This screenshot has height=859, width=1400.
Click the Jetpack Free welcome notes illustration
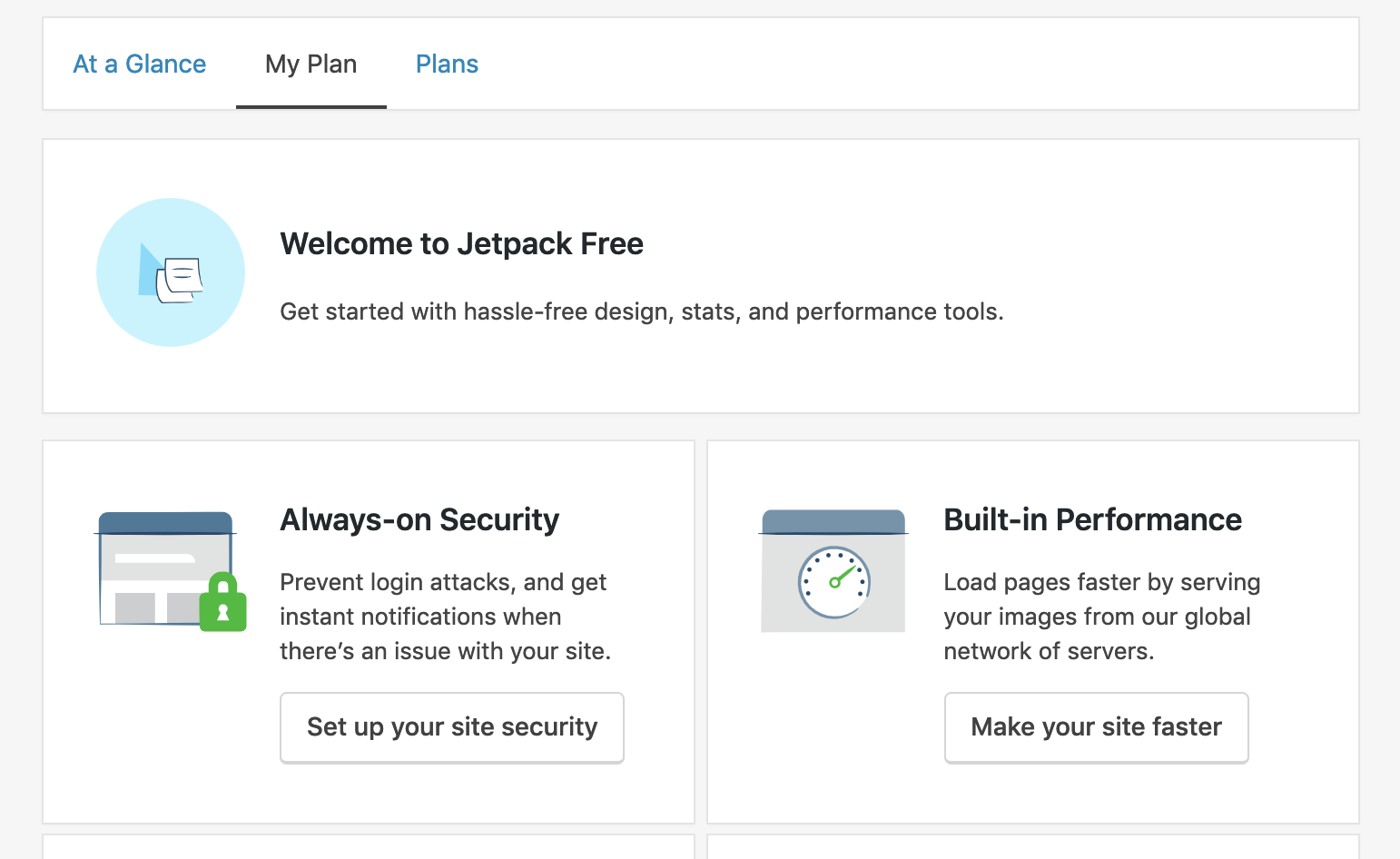coord(171,272)
